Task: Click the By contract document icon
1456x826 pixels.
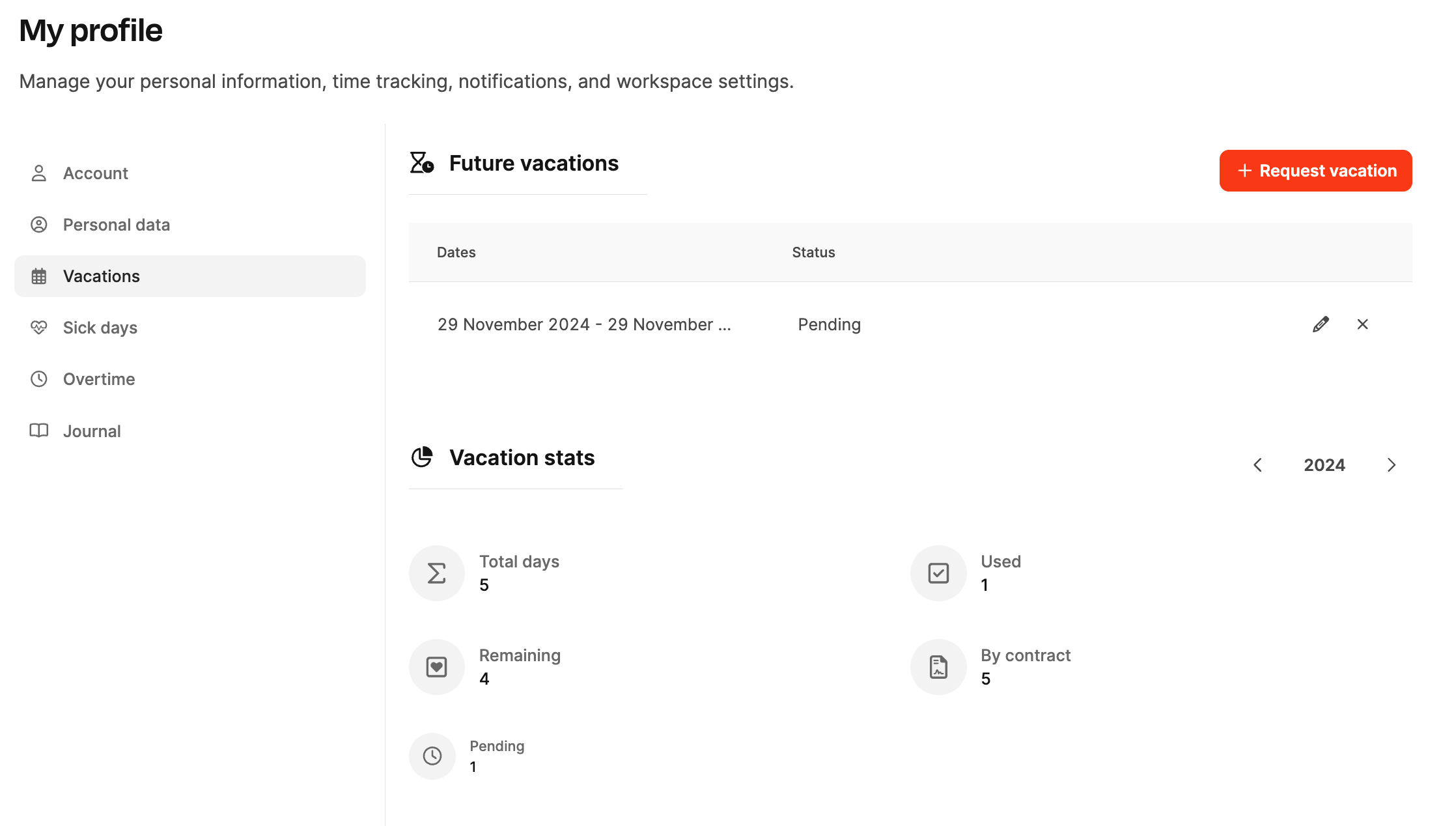Action: (938, 667)
